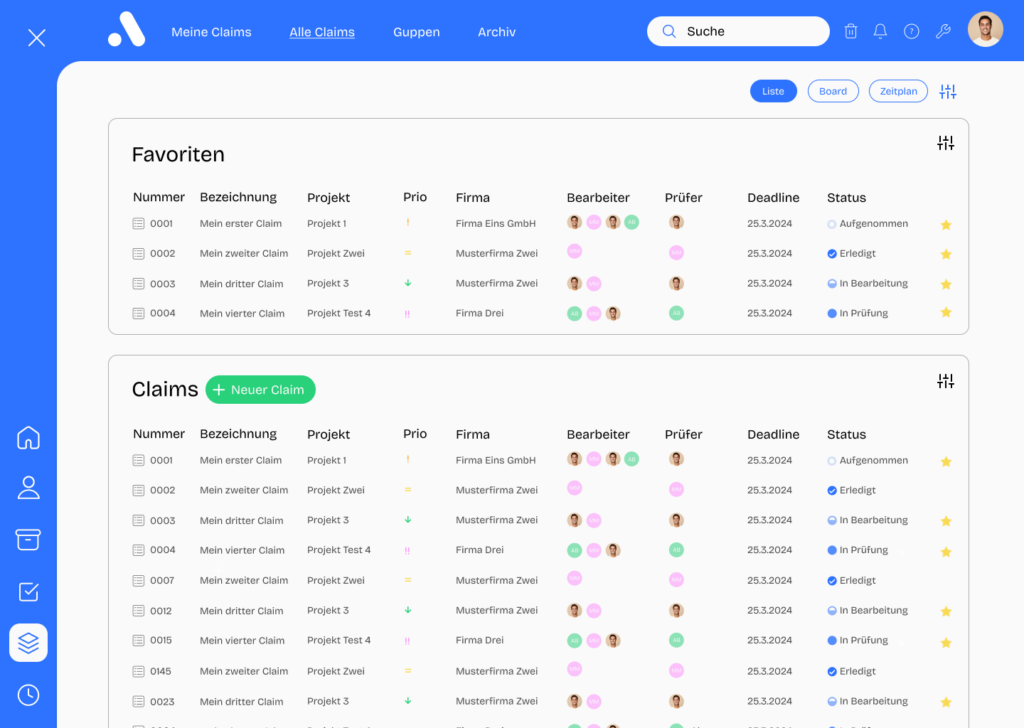The width and height of the screenshot is (1024, 728).
Task: Open the archive box sidebar icon
Action: (28, 539)
